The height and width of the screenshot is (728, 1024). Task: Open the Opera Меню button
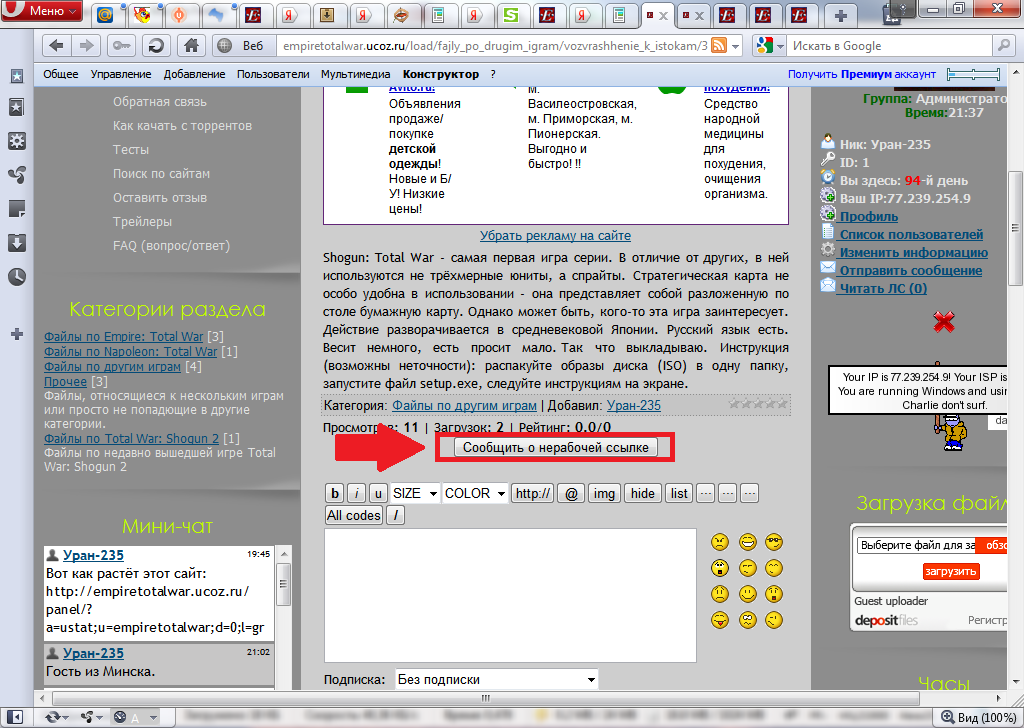pos(42,10)
